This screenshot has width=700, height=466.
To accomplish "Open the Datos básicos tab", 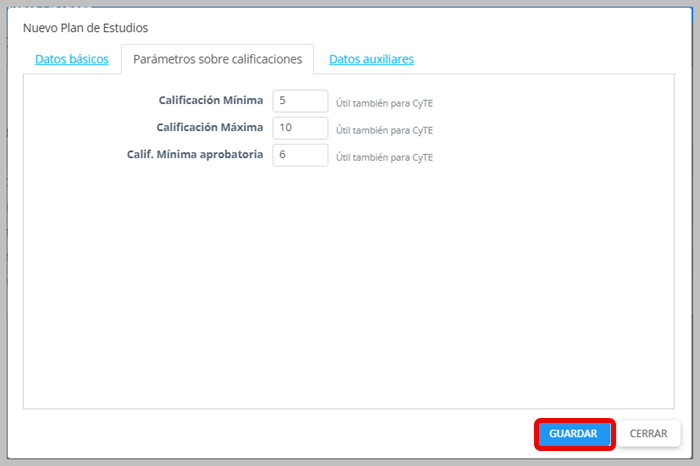I will (x=71, y=59).
